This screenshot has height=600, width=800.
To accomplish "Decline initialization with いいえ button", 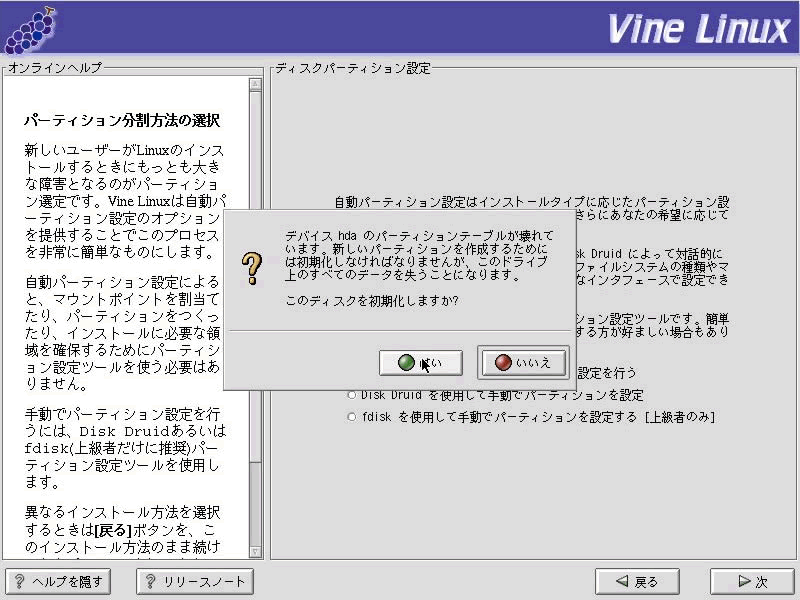I will 523,363.
